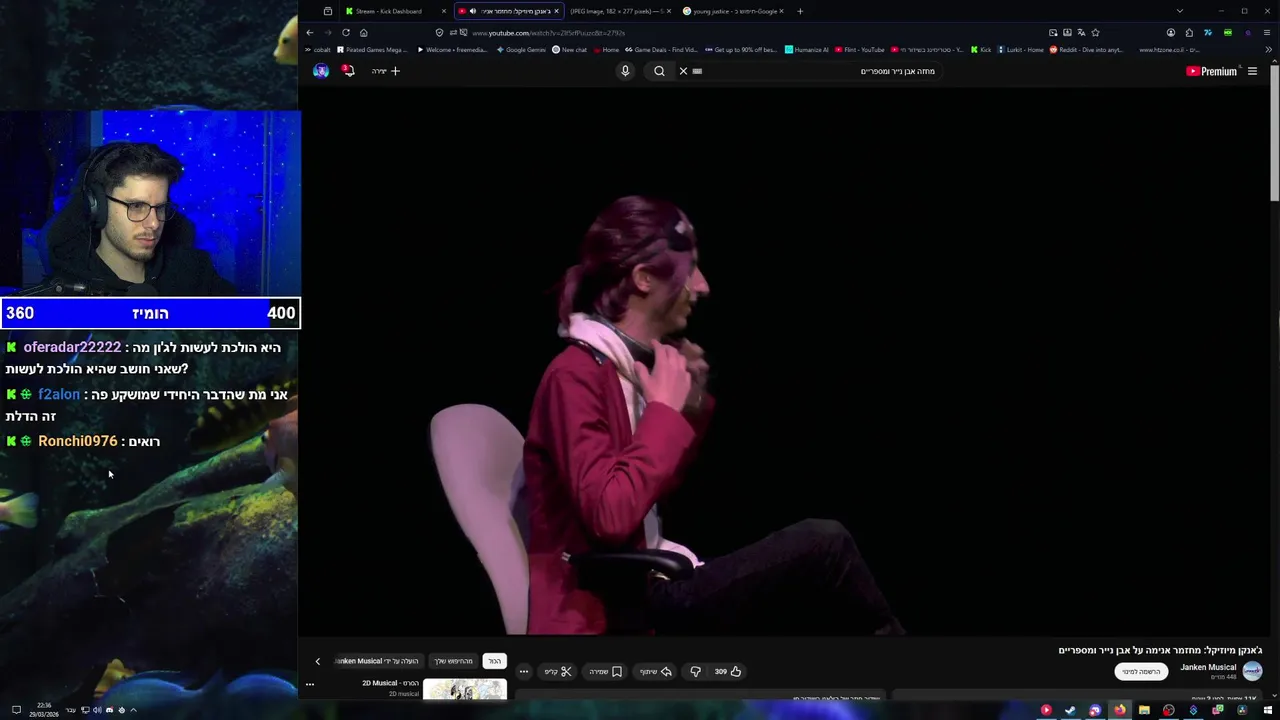
Task: Open the New chat bookmark
Action: click(570, 50)
